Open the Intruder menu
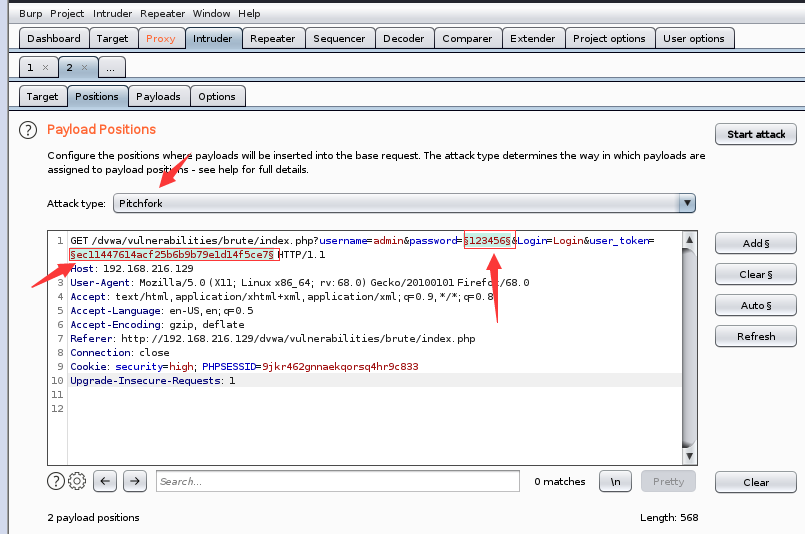The height and width of the screenshot is (534, 805). [112, 14]
